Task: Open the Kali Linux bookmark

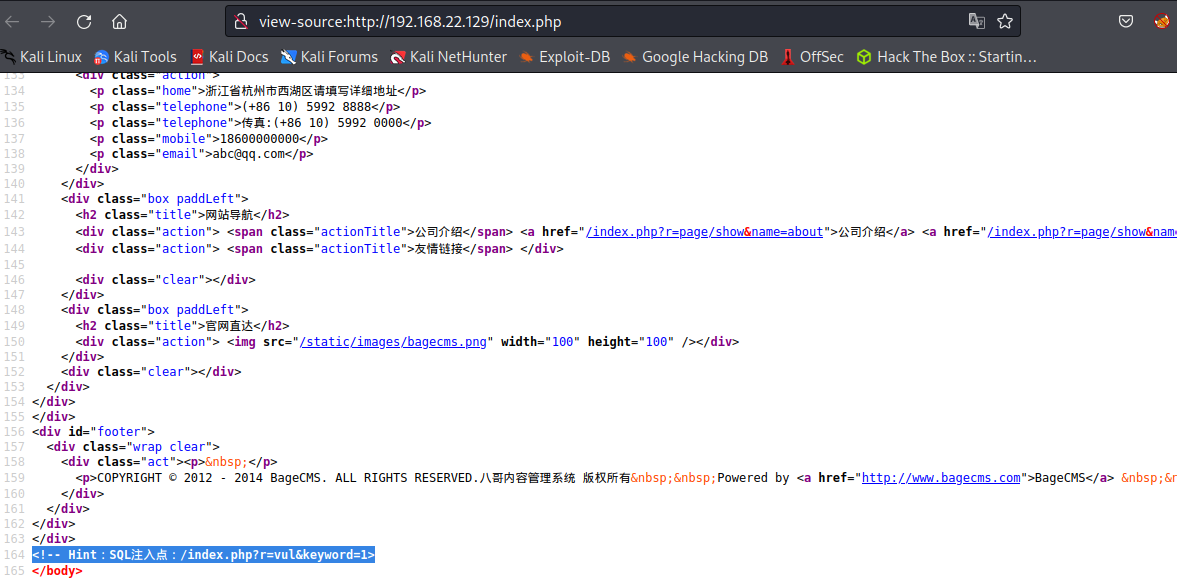Action: 42,57
